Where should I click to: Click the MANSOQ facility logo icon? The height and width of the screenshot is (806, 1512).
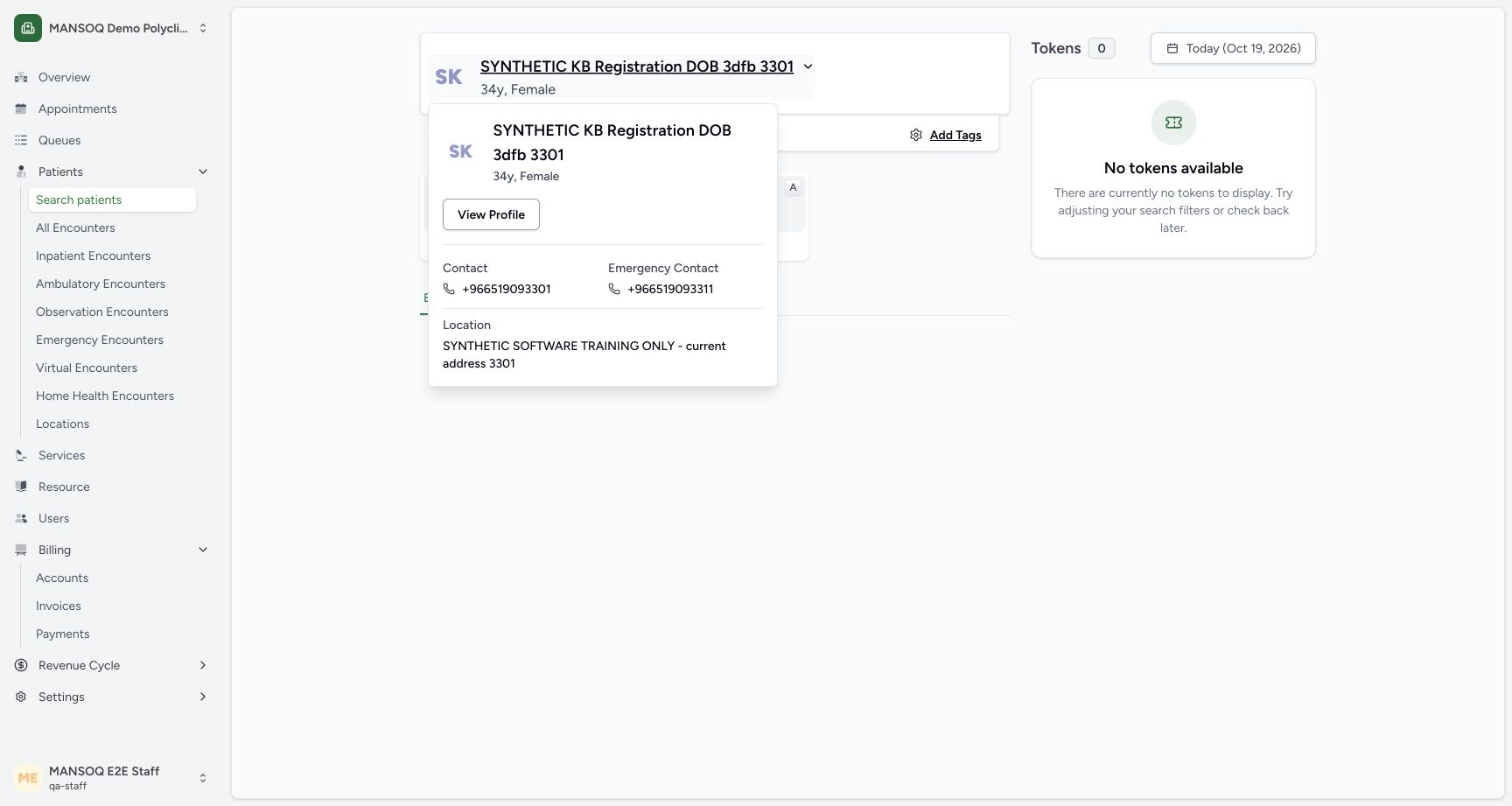[28, 28]
